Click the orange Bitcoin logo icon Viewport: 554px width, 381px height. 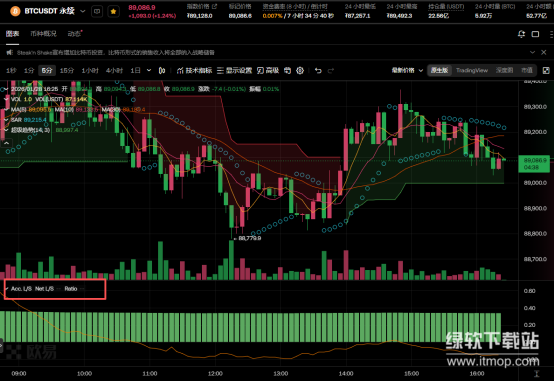(15, 11)
